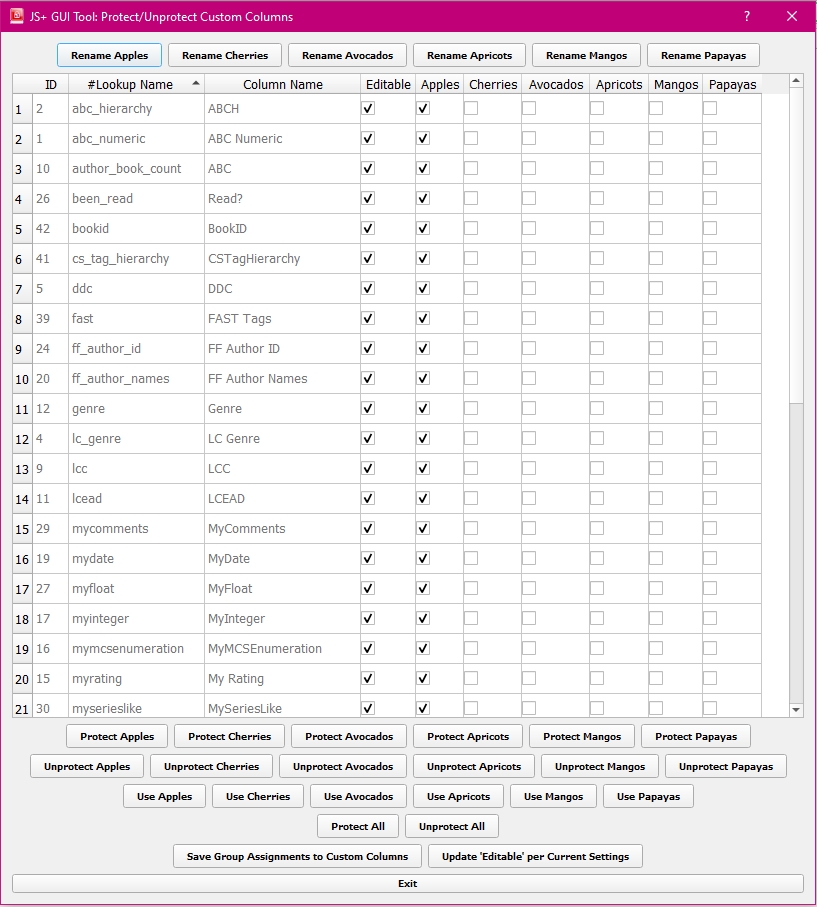The height and width of the screenshot is (907, 817).
Task: Check Avocados checkbox for been_read row
Action: pos(529,198)
